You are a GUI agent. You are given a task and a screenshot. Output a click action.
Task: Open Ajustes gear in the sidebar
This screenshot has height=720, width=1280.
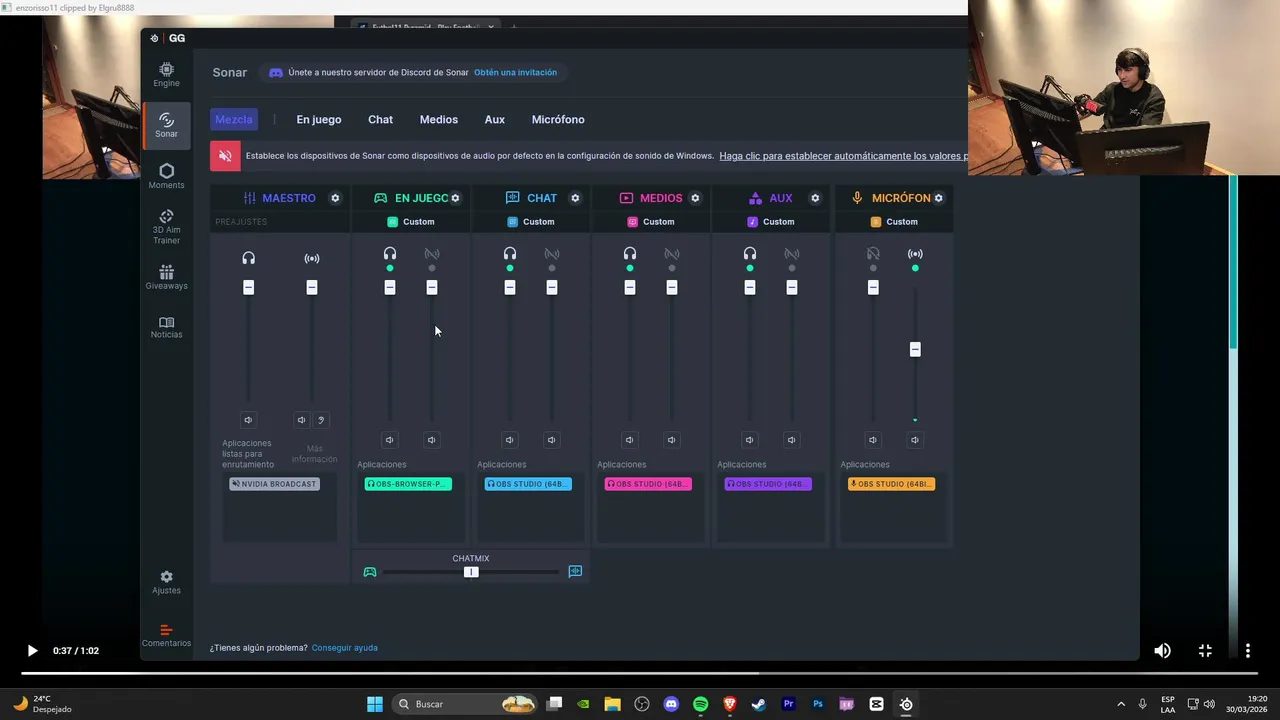166,582
